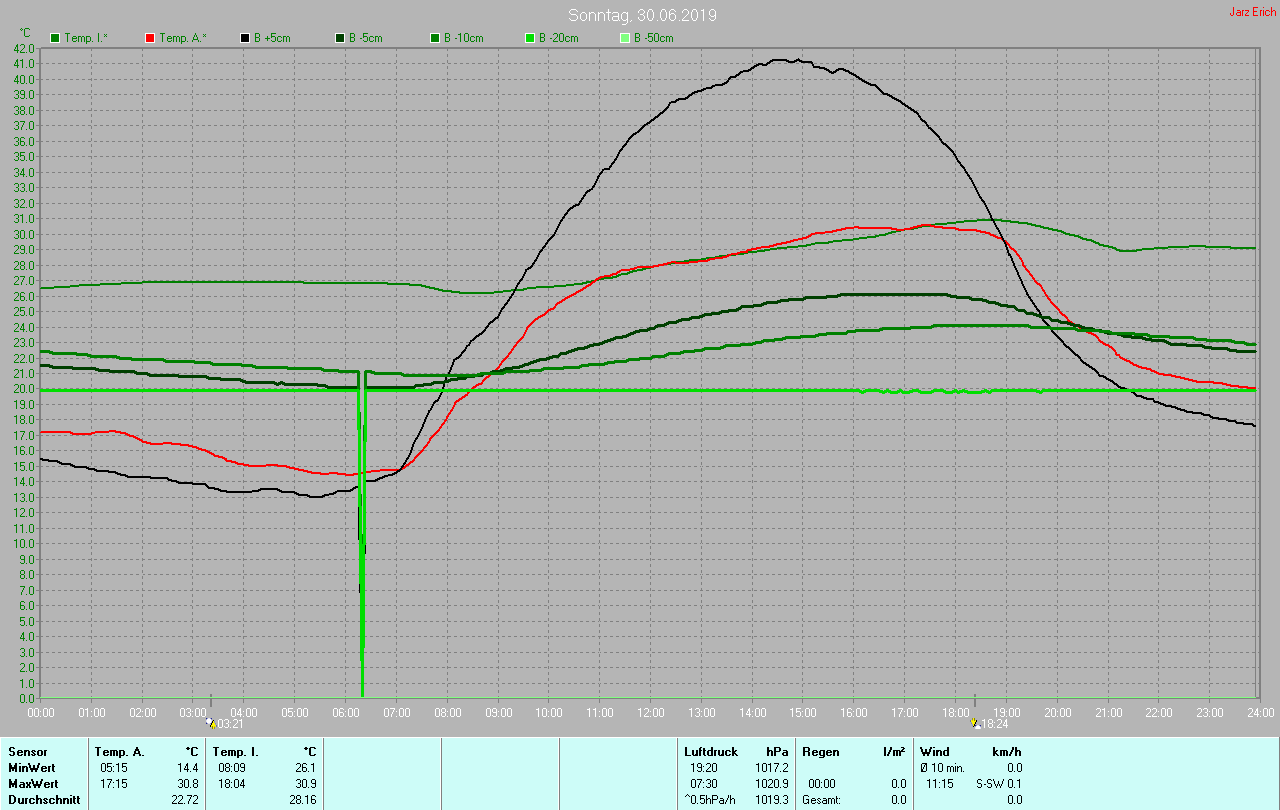Click the B -10cm legend color square
The width and height of the screenshot is (1280, 810).
coord(435,38)
